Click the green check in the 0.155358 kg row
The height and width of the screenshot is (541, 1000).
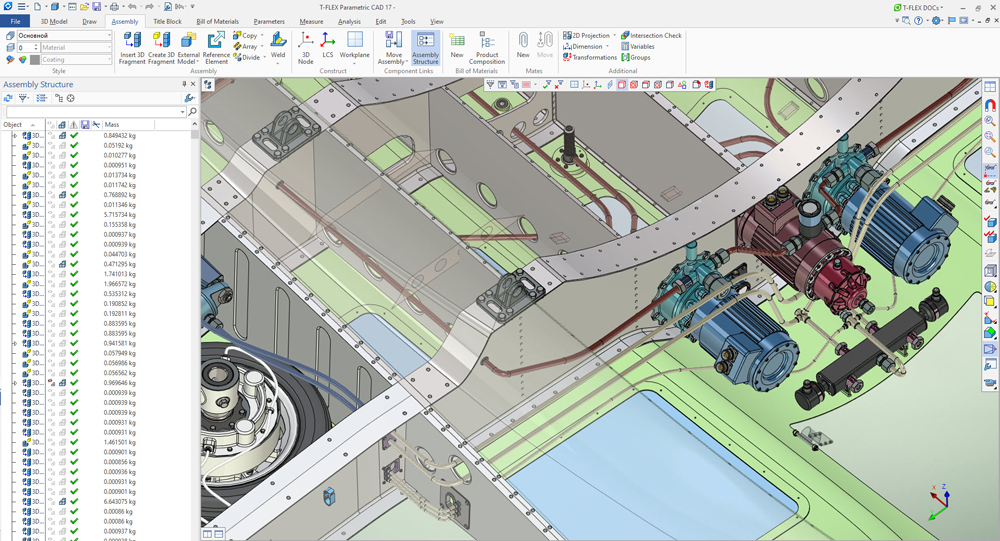click(x=74, y=225)
